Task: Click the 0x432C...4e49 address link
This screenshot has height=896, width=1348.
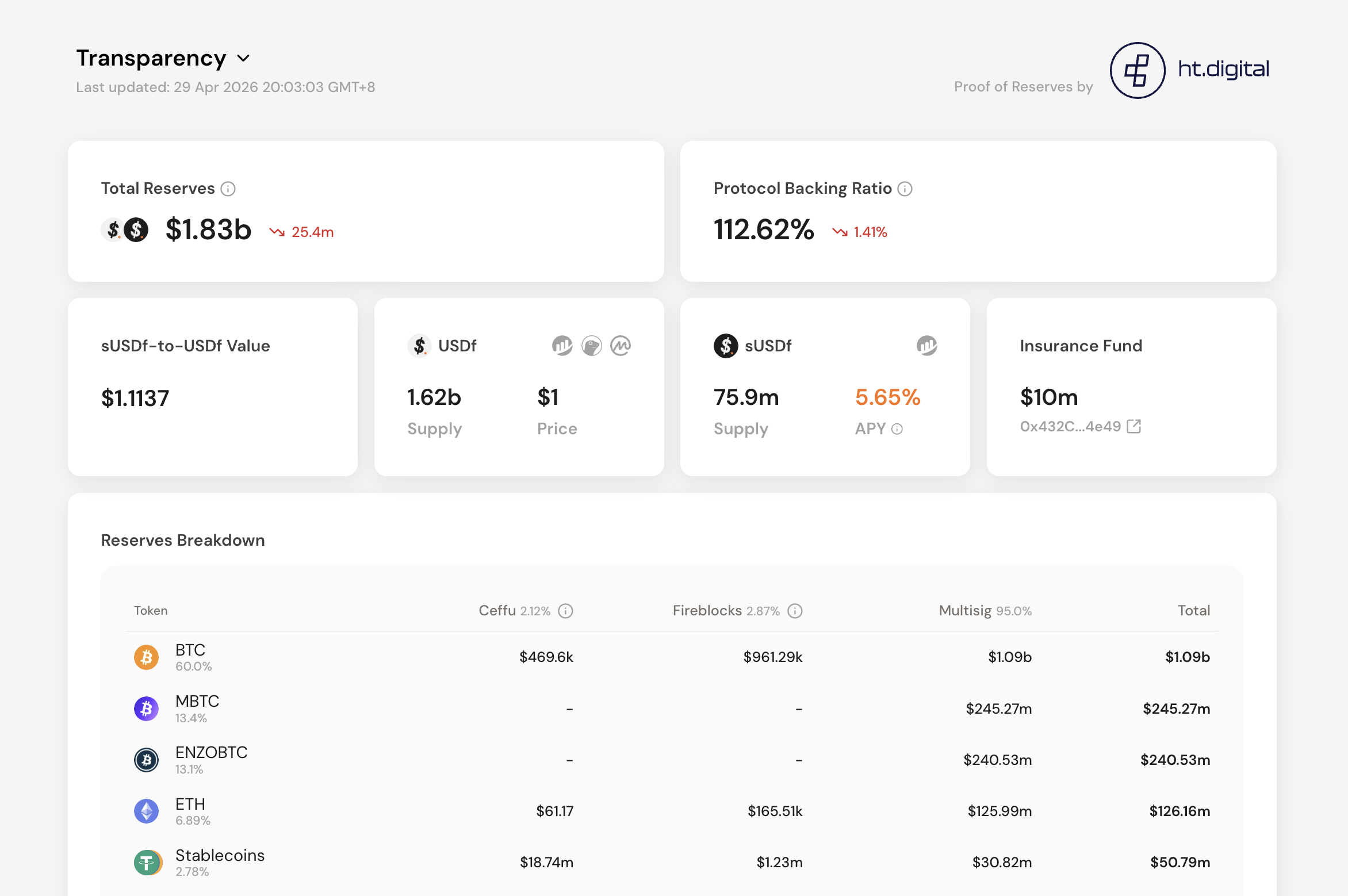Action: point(1070,426)
